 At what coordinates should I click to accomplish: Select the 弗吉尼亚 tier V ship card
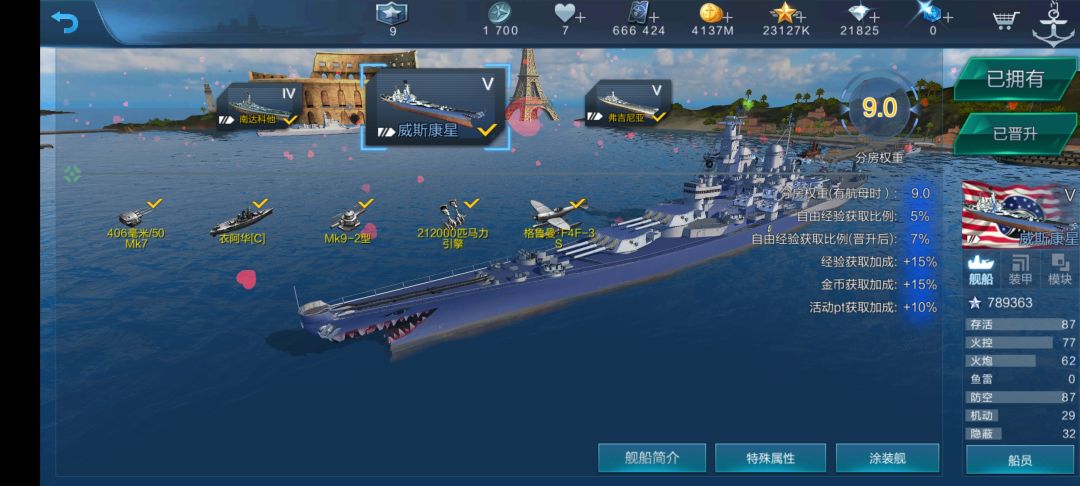click(628, 103)
